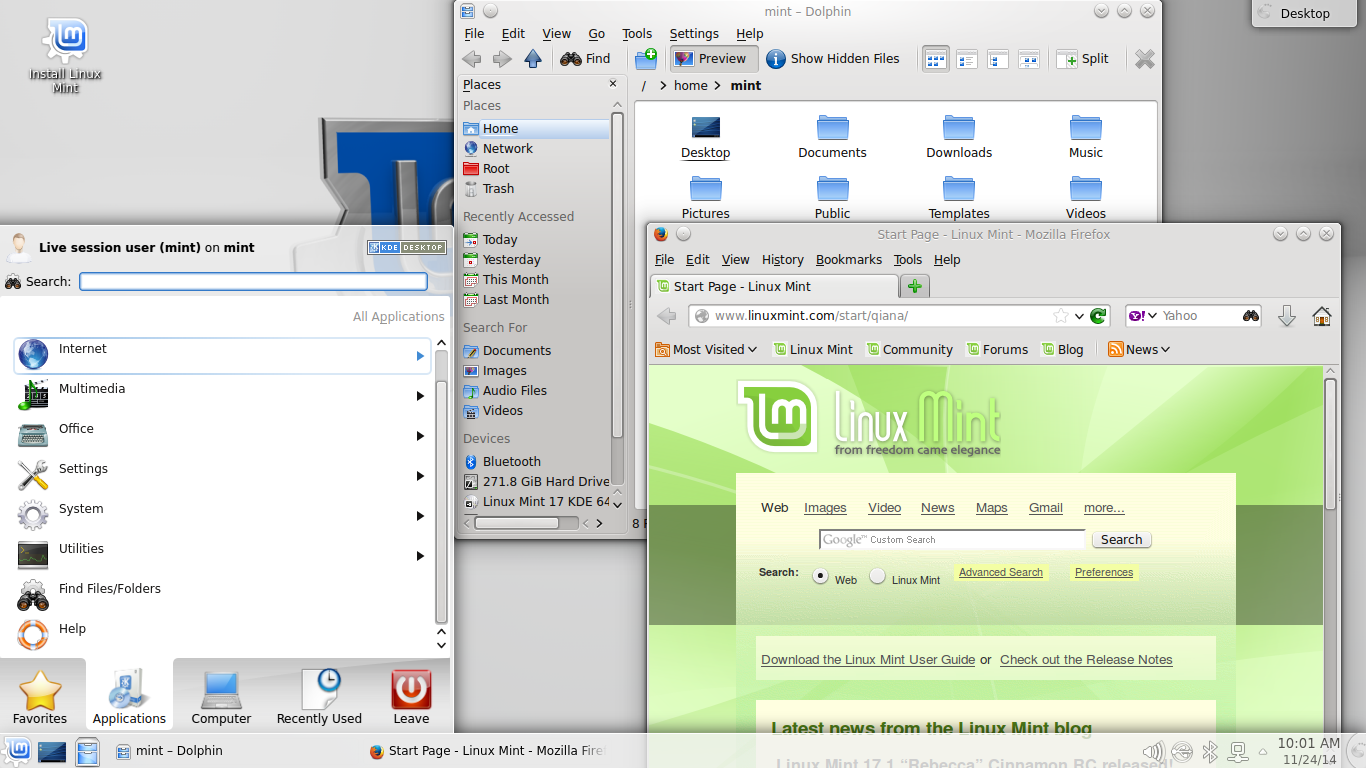1366x768 pixels.
Task: Open Most Visited bookmarks dropdown
Action: click(x=706, y=350)
